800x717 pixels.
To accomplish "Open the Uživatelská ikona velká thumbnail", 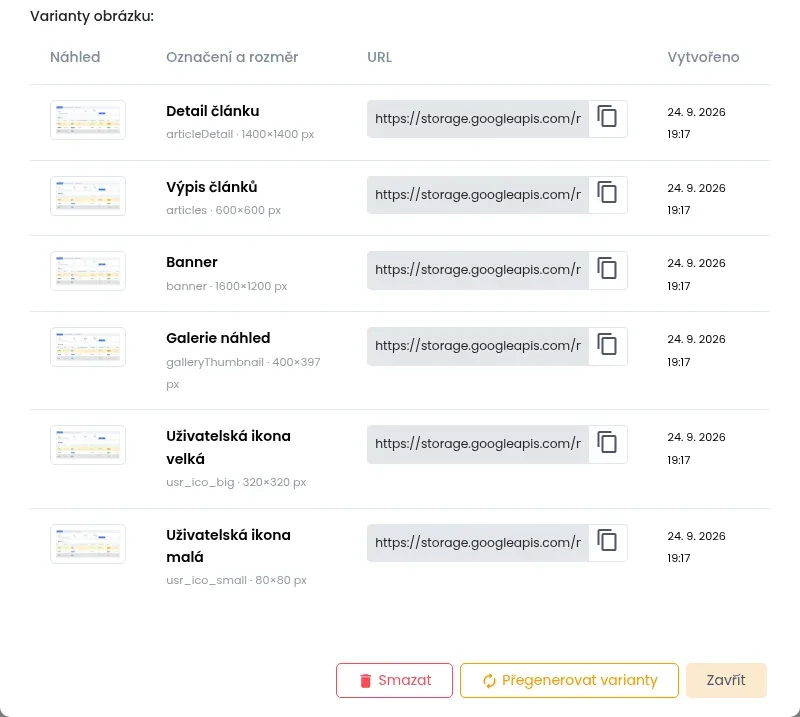I will click(x=88, y=445).
